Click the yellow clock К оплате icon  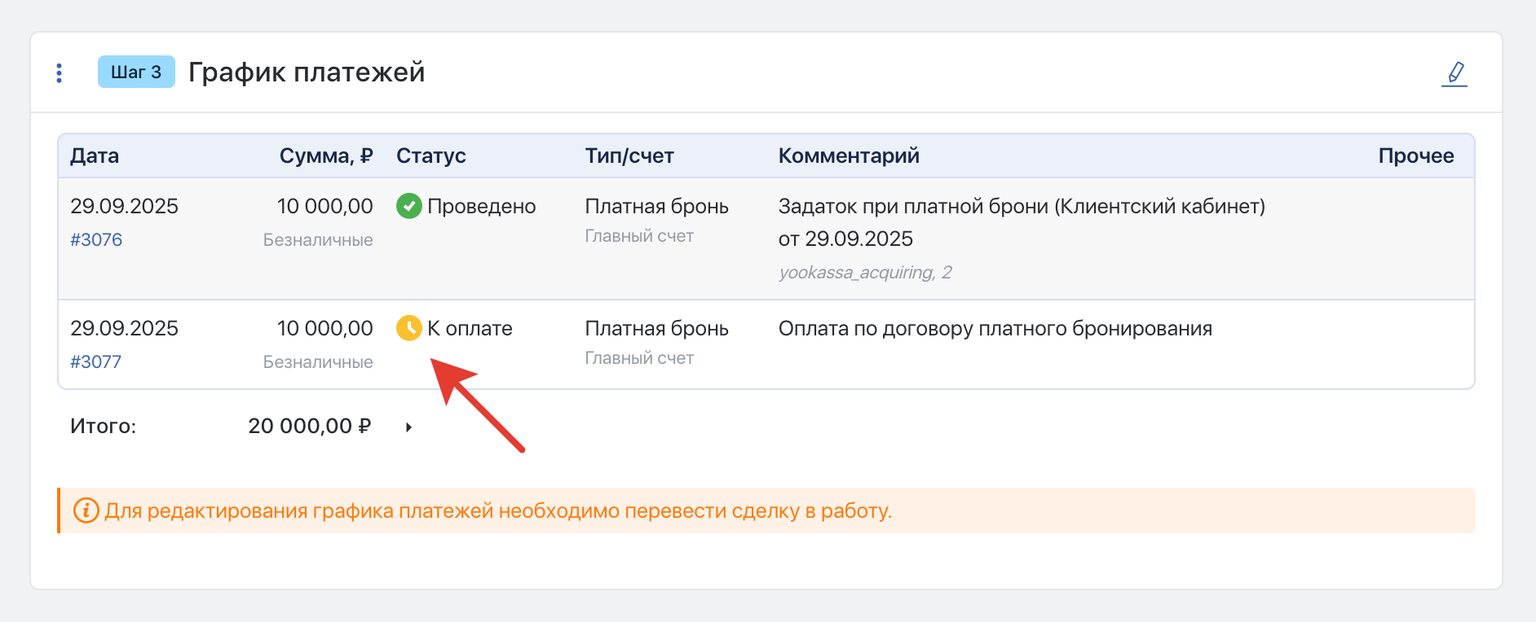[x=408, y=328]
